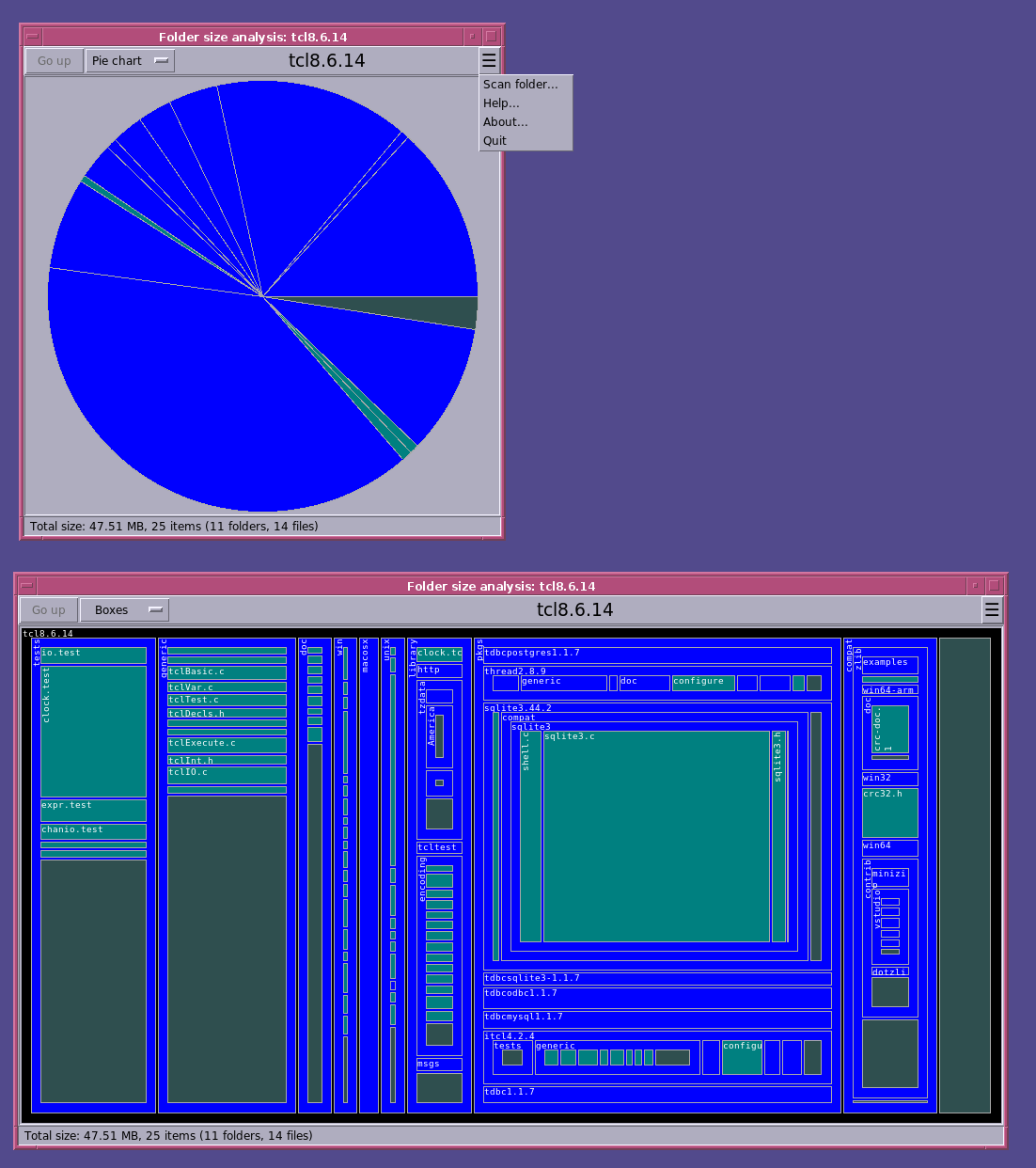
Task: Click the win64 box in zlib
Action: pyautogui.click(x=890, y=847)
